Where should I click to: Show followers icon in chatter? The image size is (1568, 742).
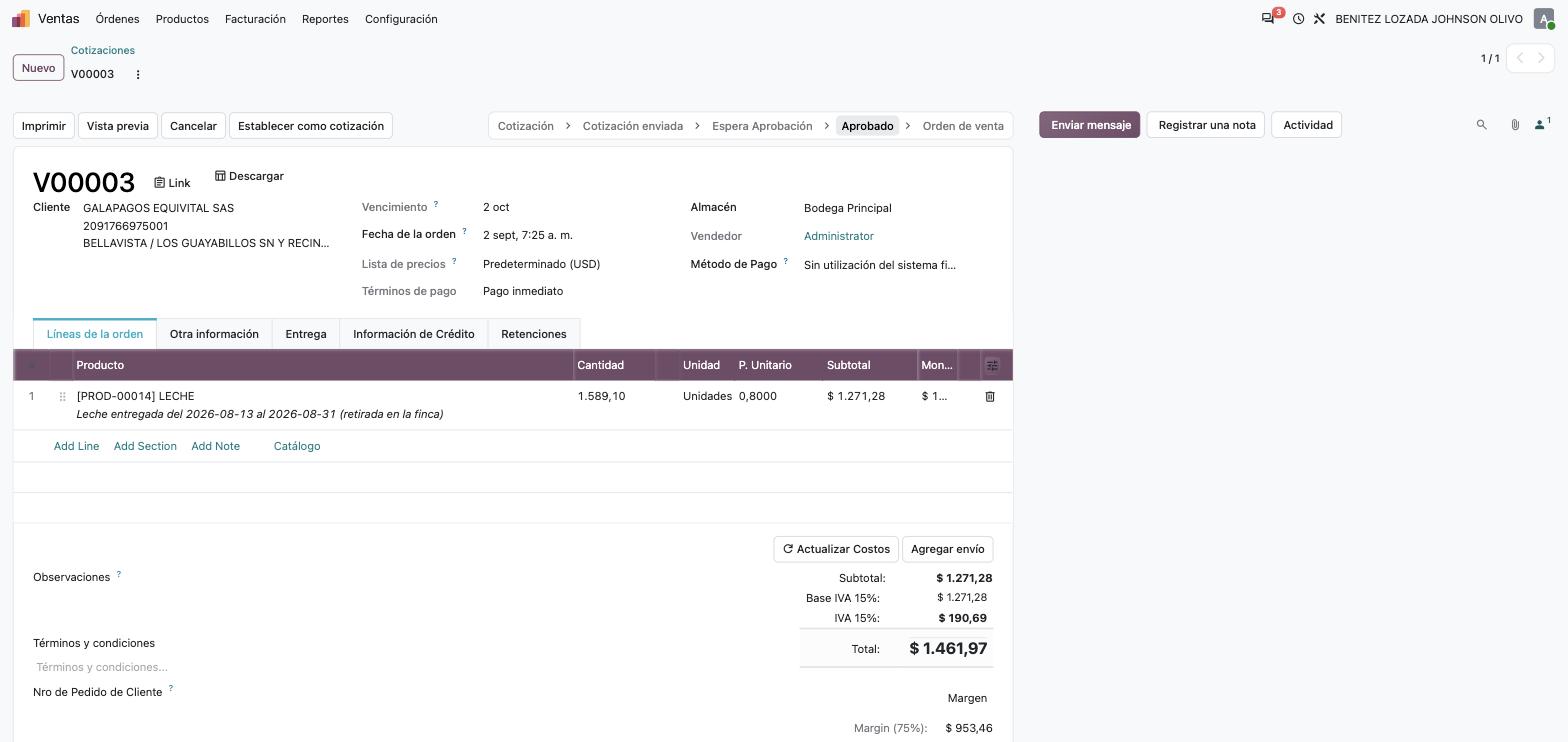[x=1542, y=125]
